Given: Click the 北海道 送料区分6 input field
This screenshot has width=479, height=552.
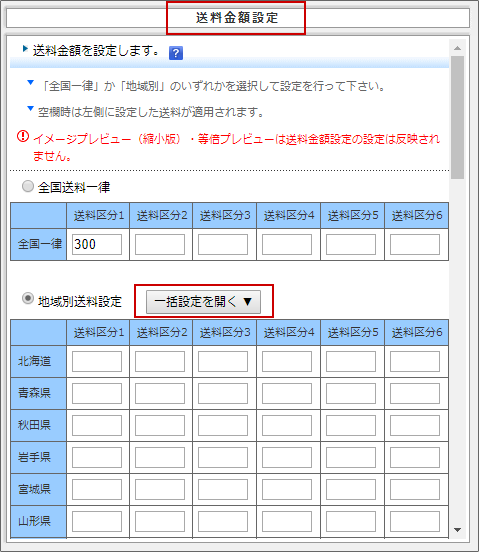Looking at the screenshot, I should (x=415, y=362).
